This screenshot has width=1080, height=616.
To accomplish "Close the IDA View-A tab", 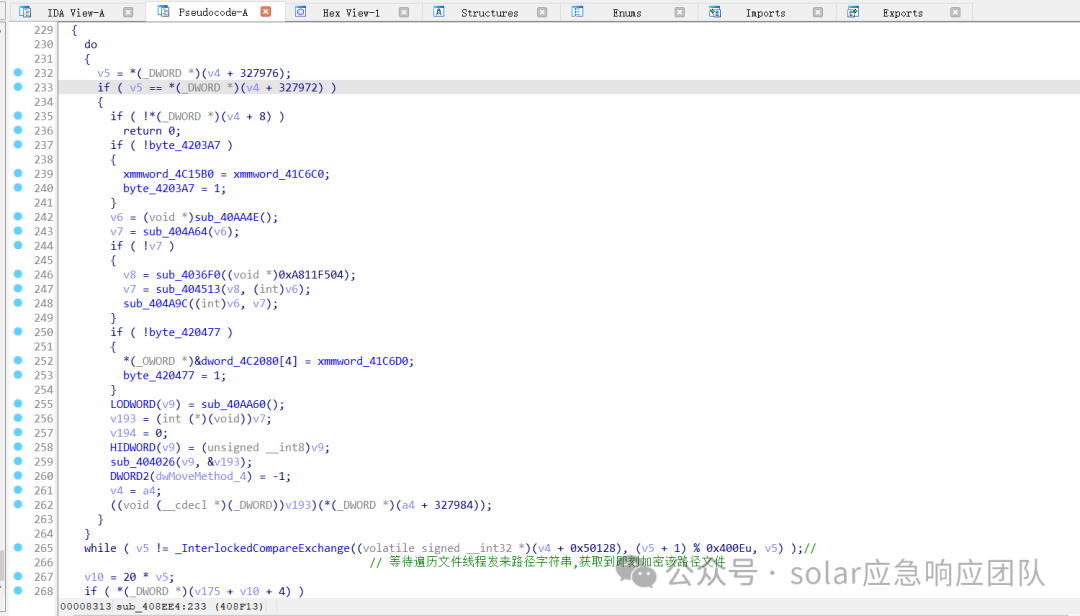I will click(x=128, y=12).
